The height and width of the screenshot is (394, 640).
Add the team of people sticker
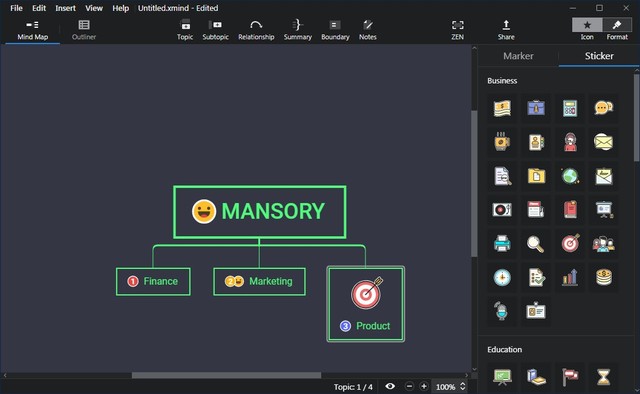604,244
